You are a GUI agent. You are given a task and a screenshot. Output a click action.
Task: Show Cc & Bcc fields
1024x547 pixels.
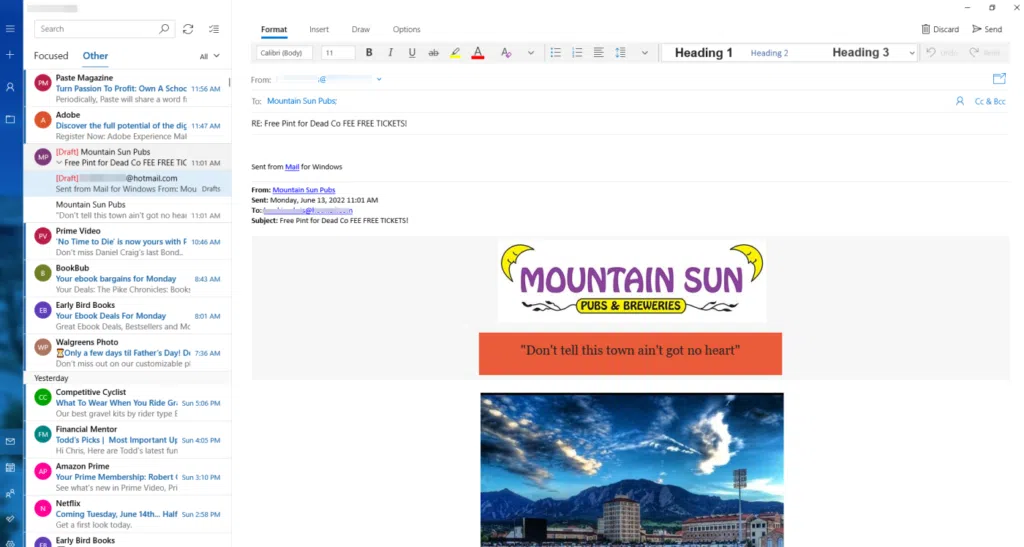[990, 101]
